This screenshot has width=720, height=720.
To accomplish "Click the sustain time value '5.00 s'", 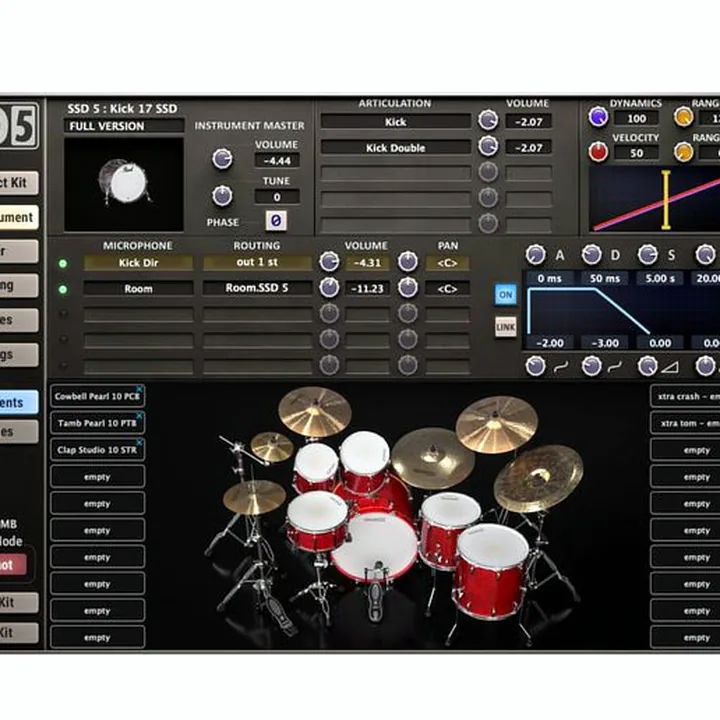I will [660, 278].
